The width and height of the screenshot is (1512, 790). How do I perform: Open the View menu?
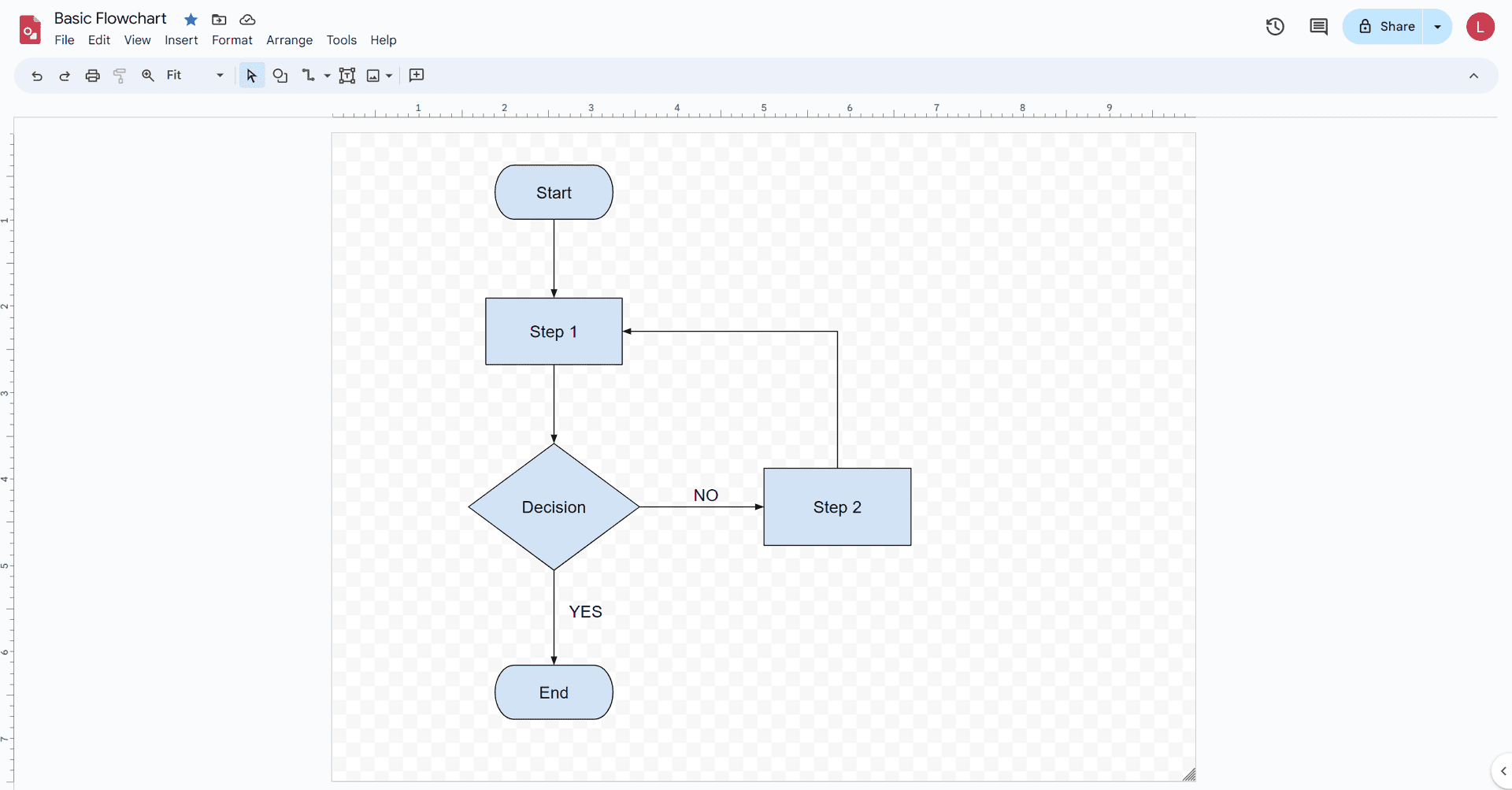coord(137,40)
